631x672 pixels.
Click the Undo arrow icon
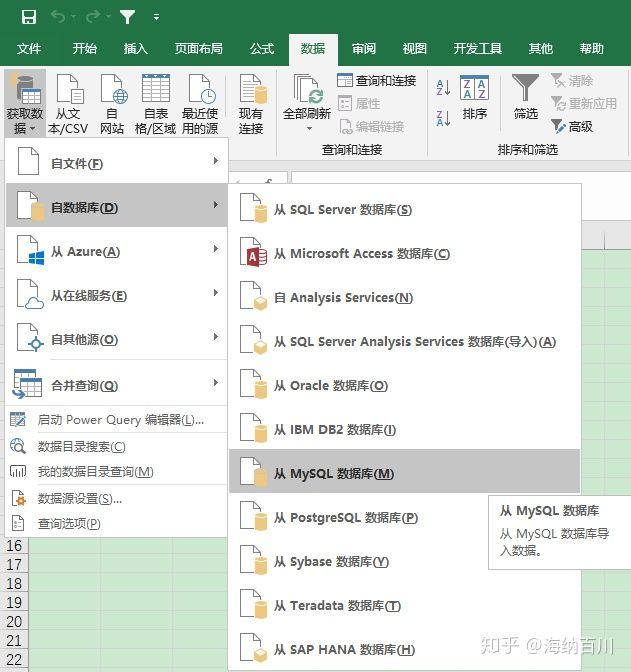(x=59, y=17)
